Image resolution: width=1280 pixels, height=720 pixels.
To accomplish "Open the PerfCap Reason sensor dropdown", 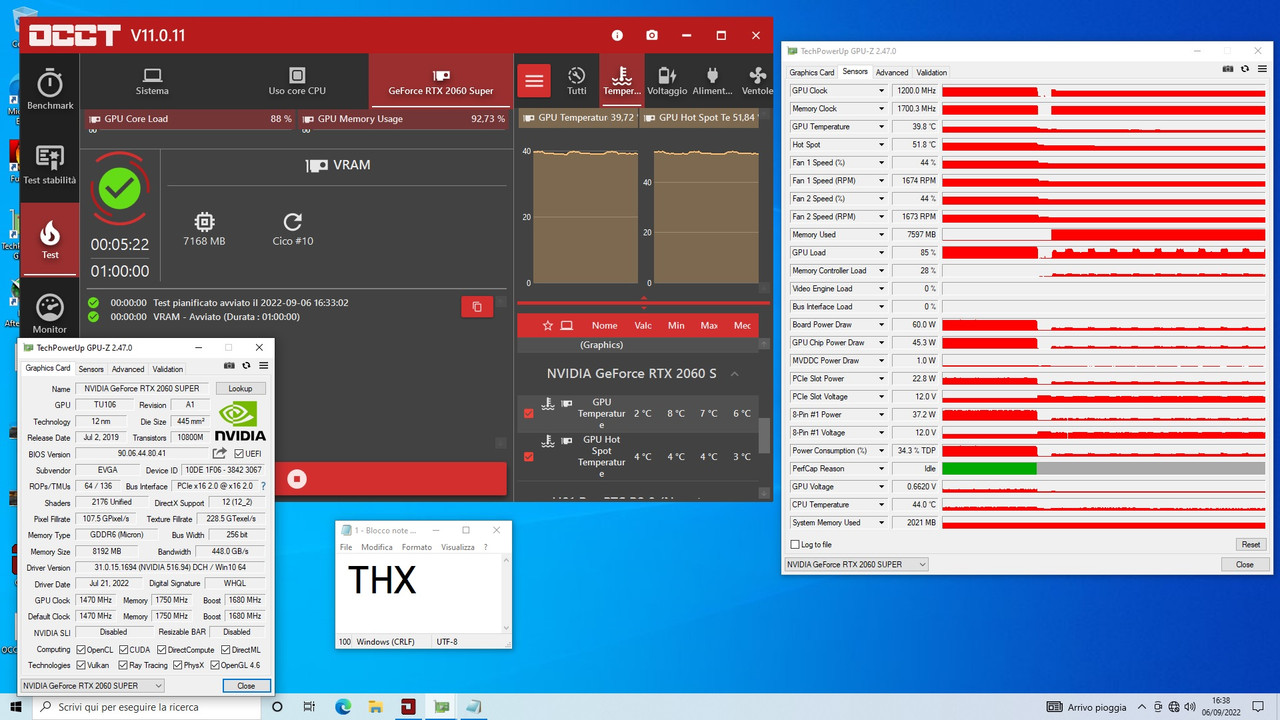I will click(881, 469).
